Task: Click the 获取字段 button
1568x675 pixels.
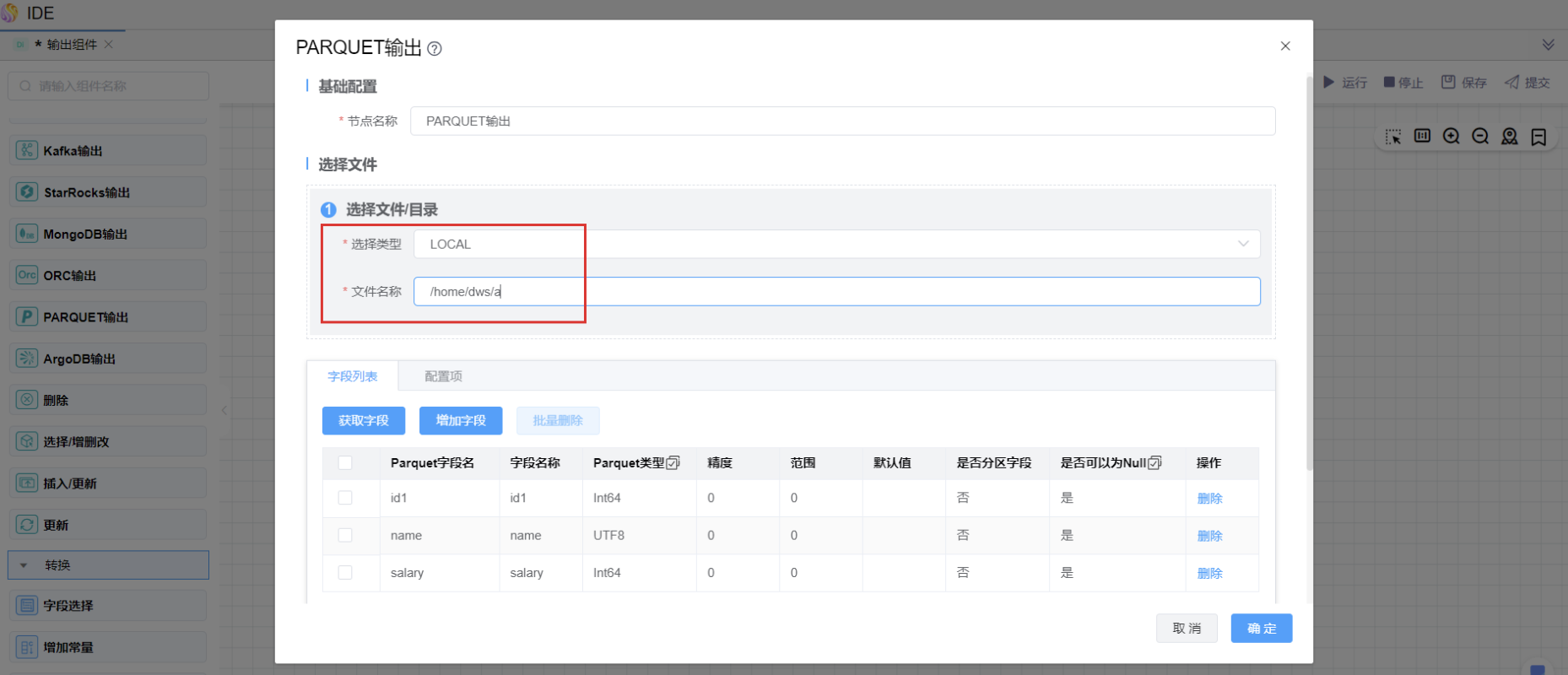Action: click(x=364, y=420)
